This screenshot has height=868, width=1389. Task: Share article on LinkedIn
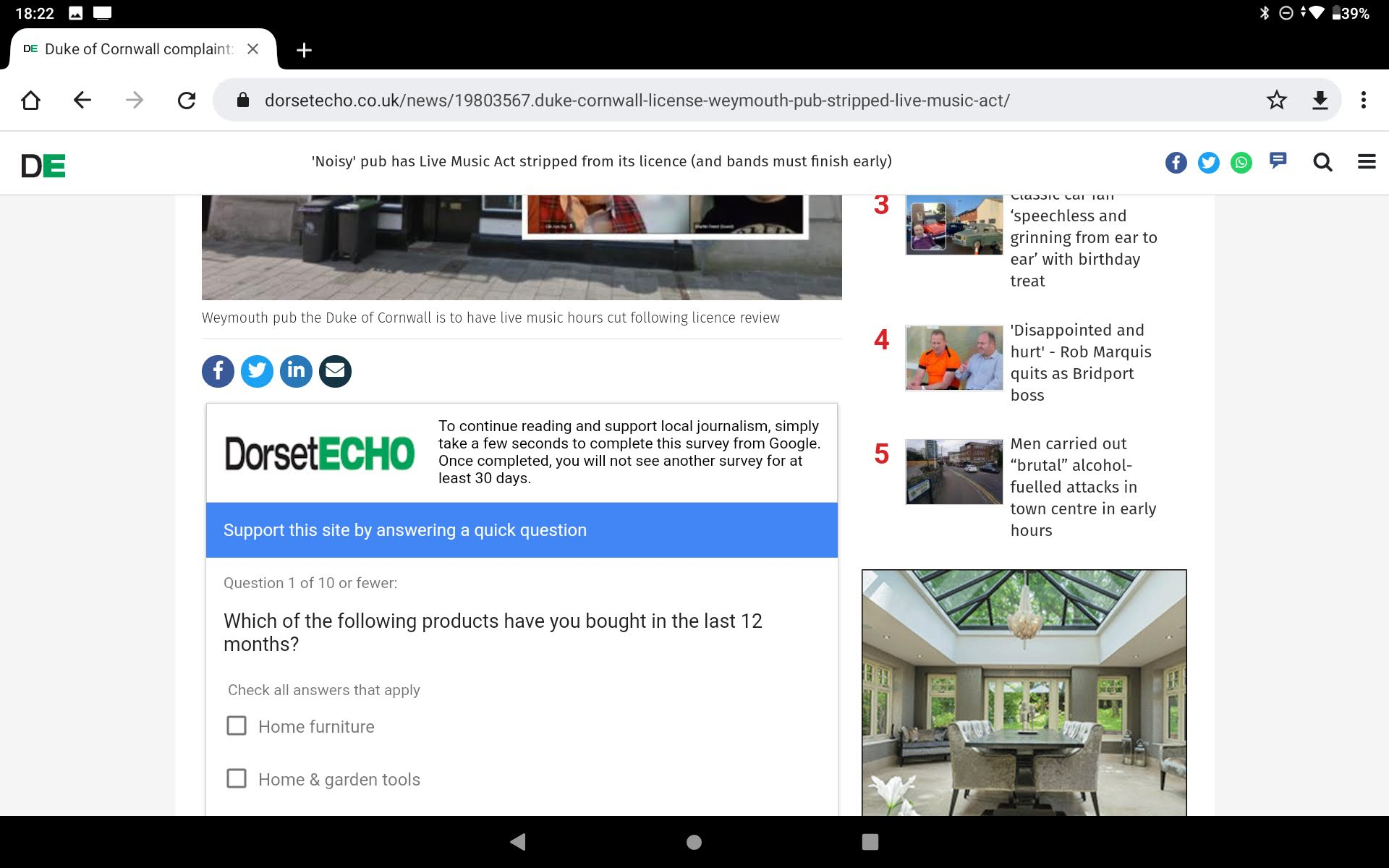[296, 371]
